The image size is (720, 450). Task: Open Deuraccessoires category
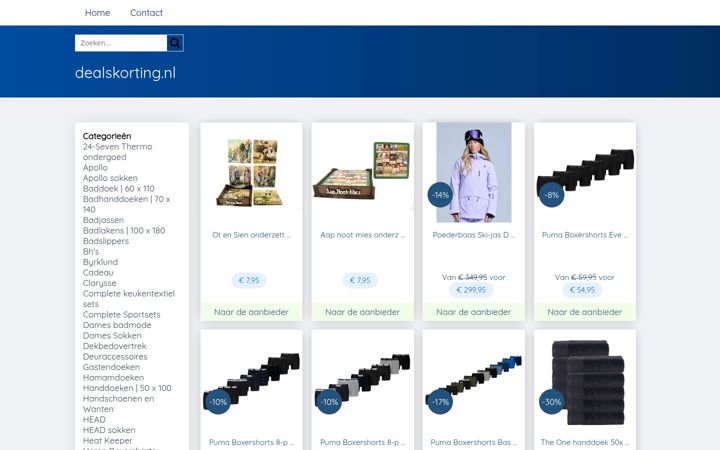(115, 357)
